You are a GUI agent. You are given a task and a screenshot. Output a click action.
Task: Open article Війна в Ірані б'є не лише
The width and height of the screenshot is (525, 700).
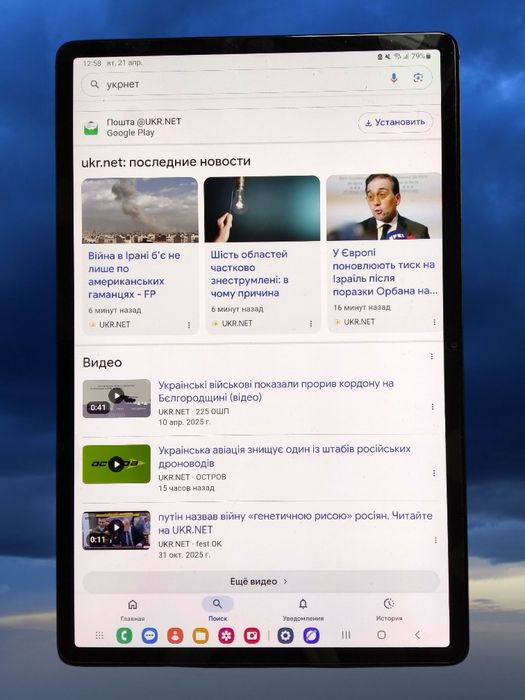click(x=134, y=275)
